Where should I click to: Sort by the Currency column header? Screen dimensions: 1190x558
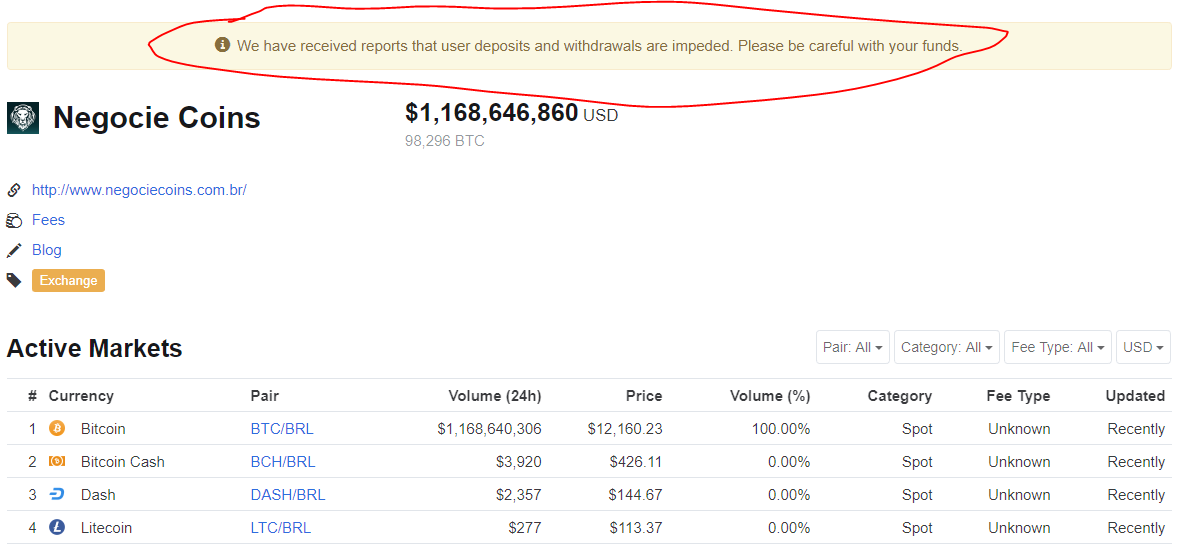point(81,396)
